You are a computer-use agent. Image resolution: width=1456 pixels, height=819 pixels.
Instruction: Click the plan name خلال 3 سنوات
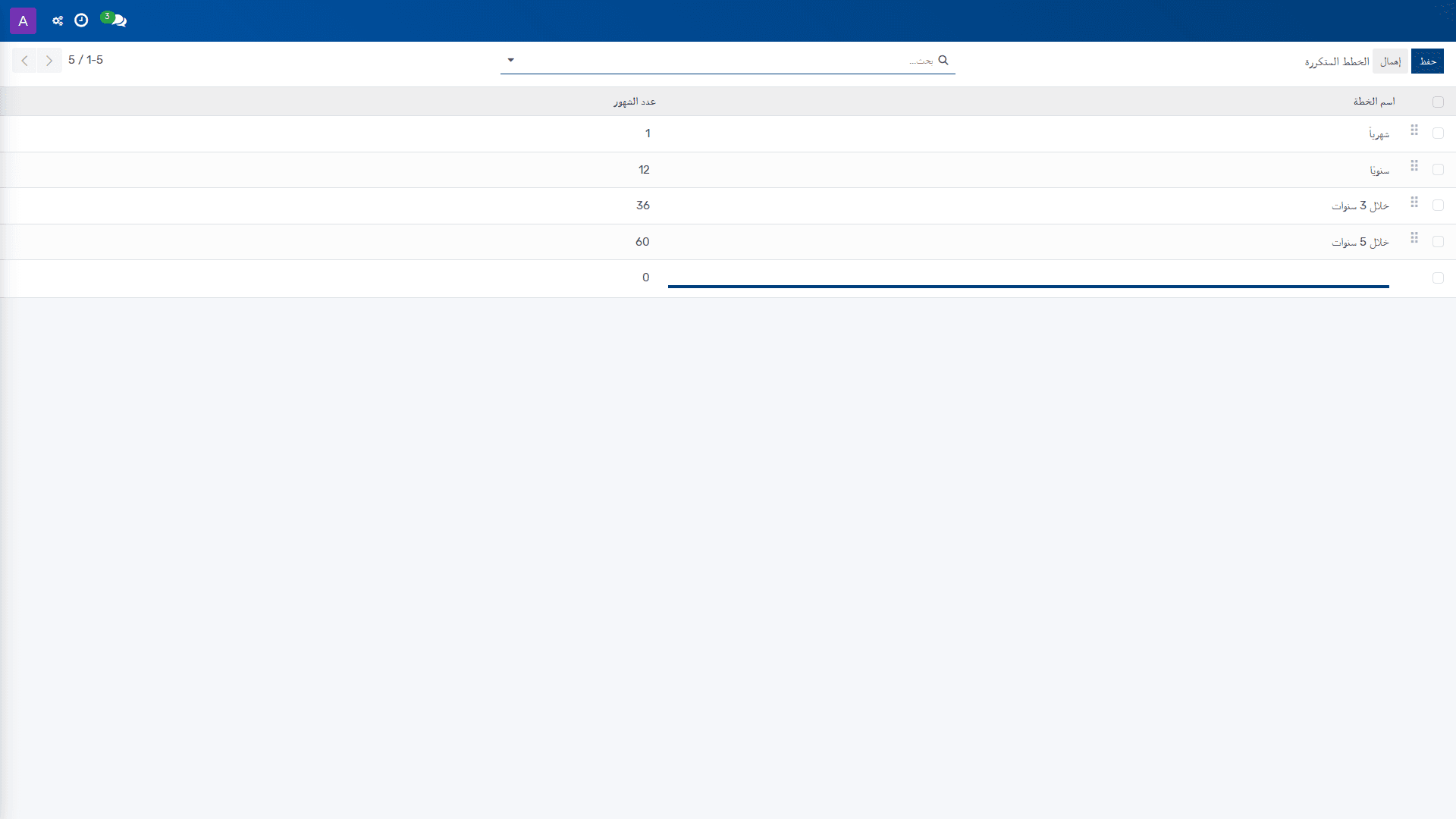pos(1360,206)
